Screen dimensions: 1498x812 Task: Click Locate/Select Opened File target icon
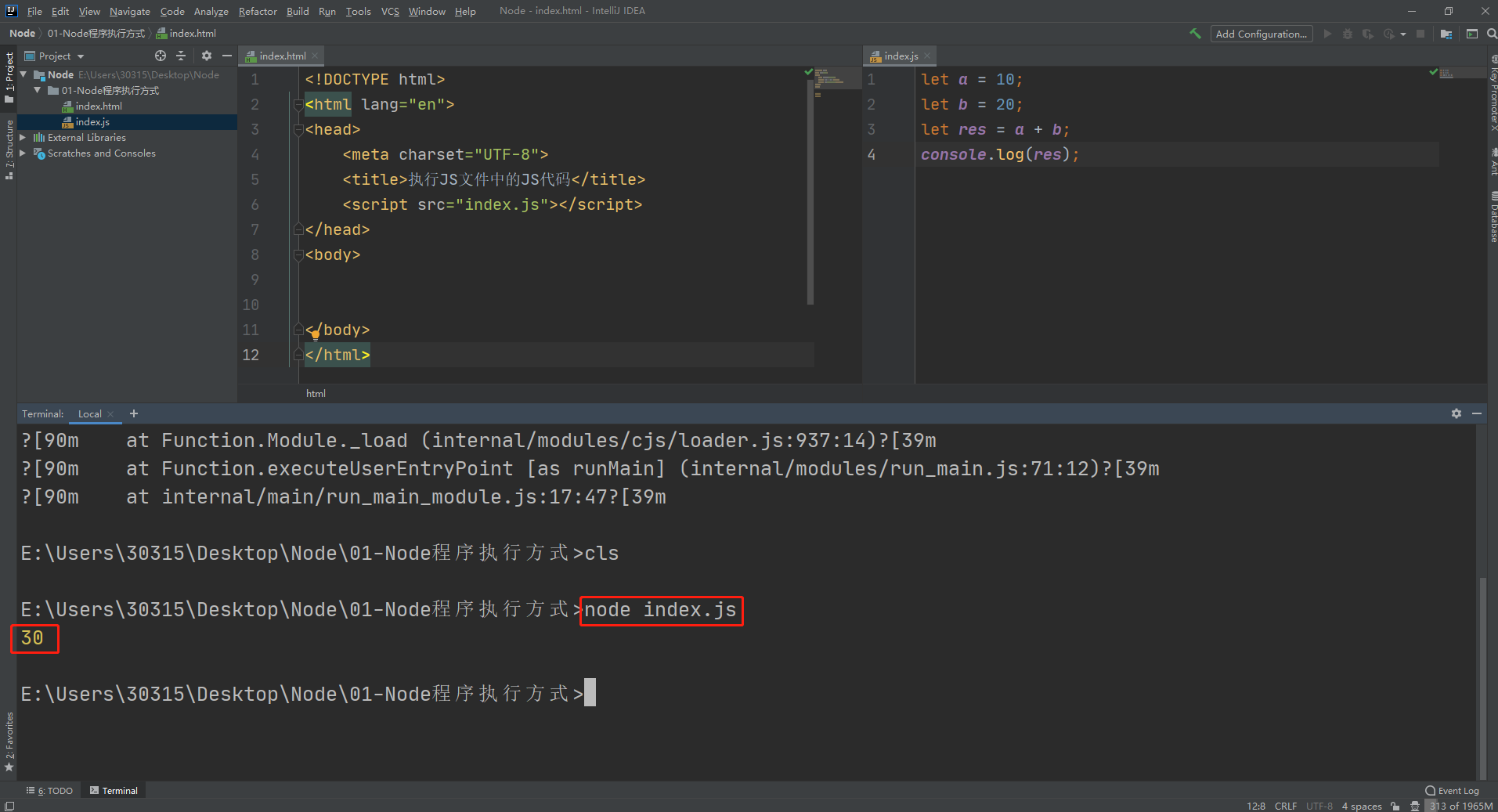tap(161, 56)
